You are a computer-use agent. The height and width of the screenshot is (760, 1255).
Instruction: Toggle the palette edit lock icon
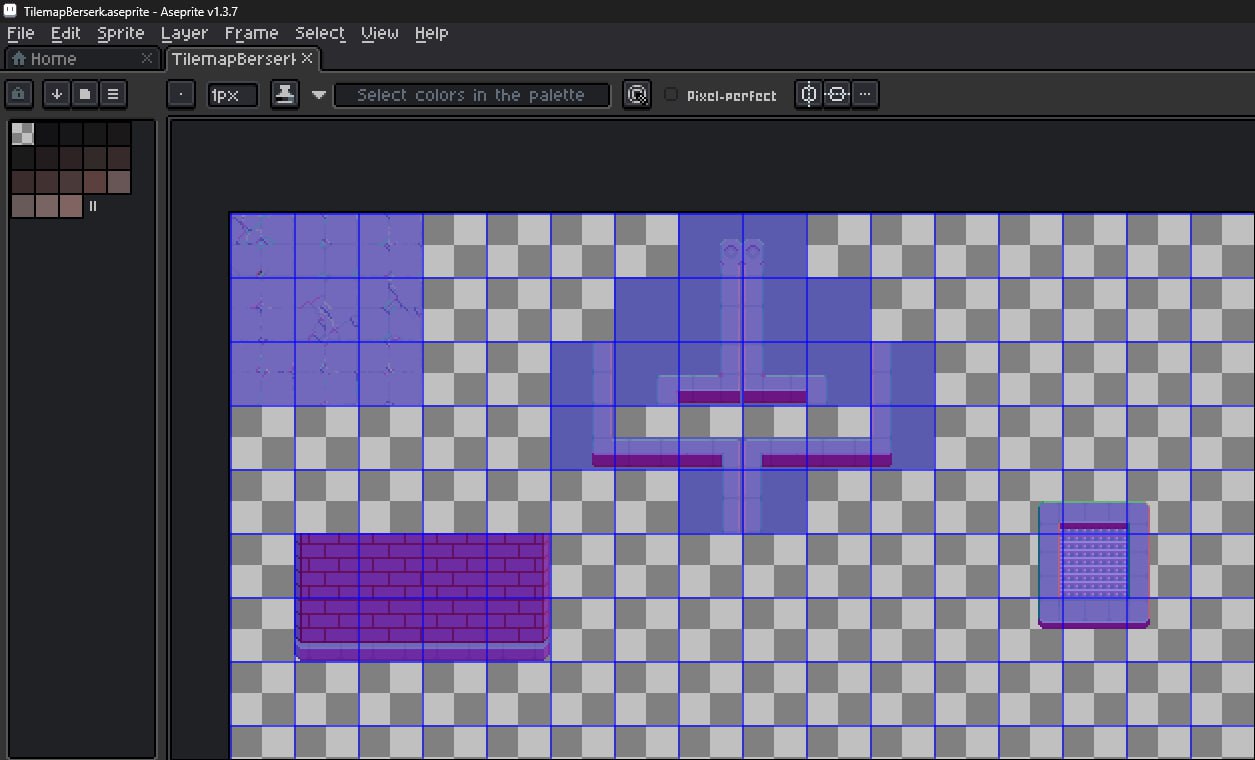[19, 94]
